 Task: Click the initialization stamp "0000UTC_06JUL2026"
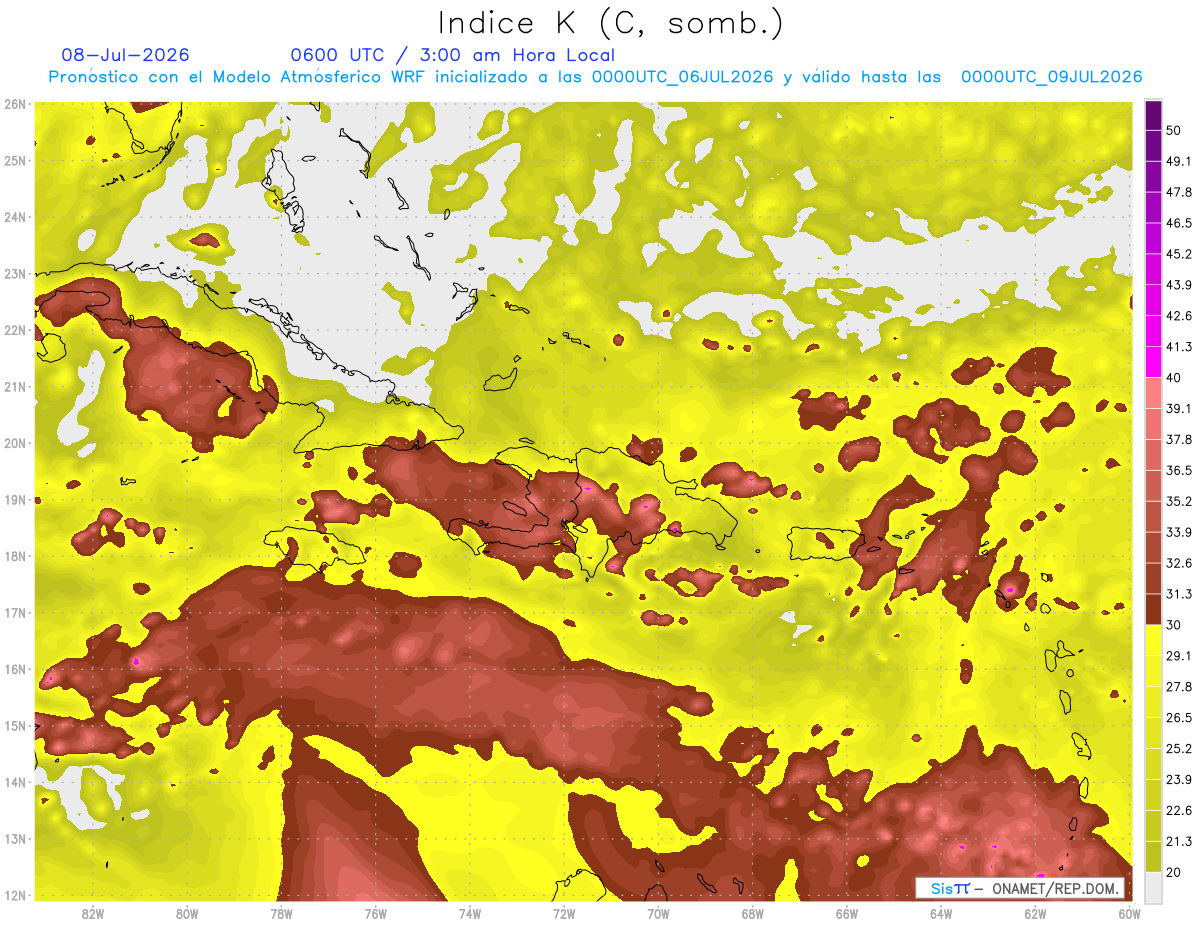tap(683, 77)
